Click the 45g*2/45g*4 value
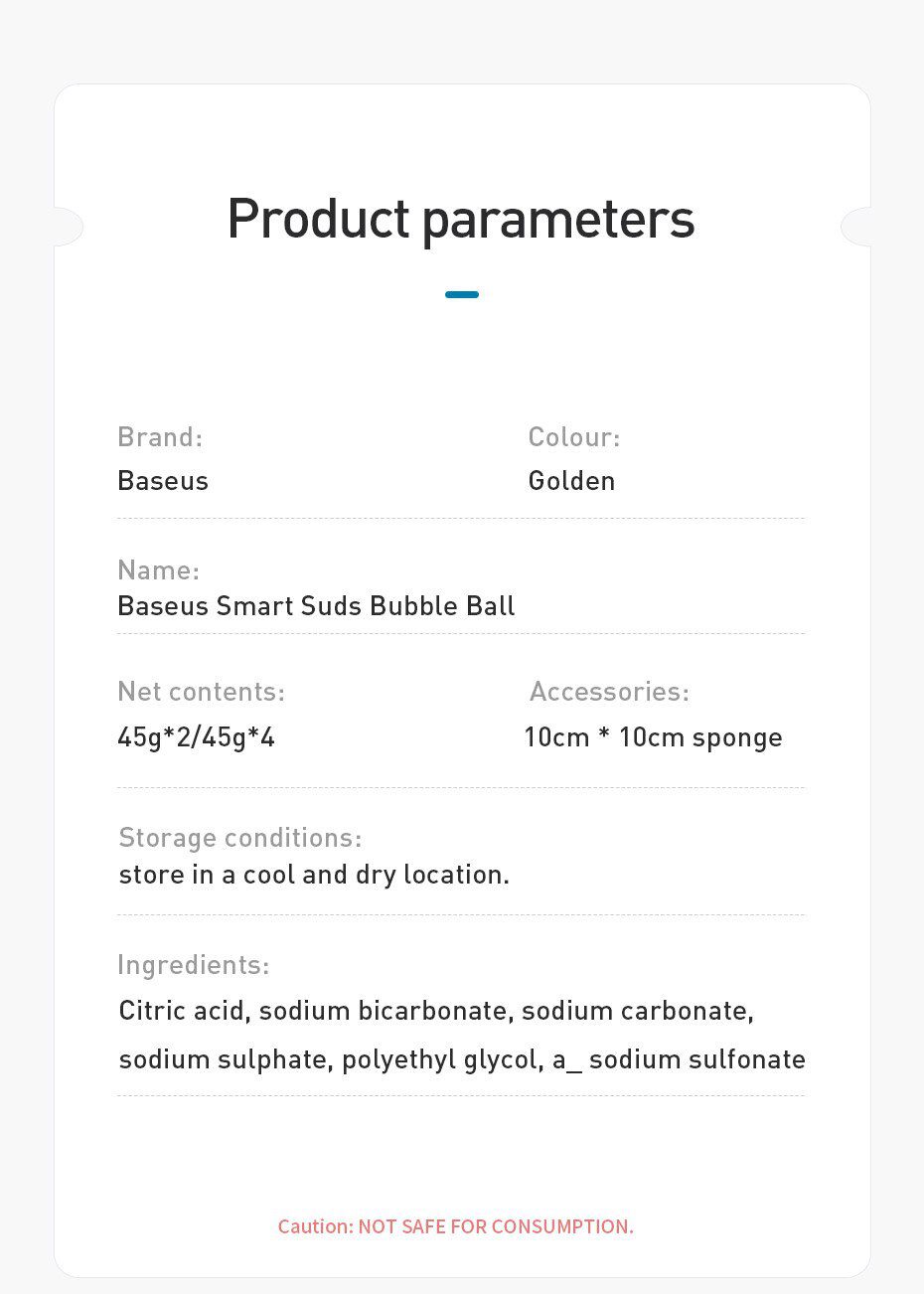This screenshot has width=924, height=1294. (197, 737)
